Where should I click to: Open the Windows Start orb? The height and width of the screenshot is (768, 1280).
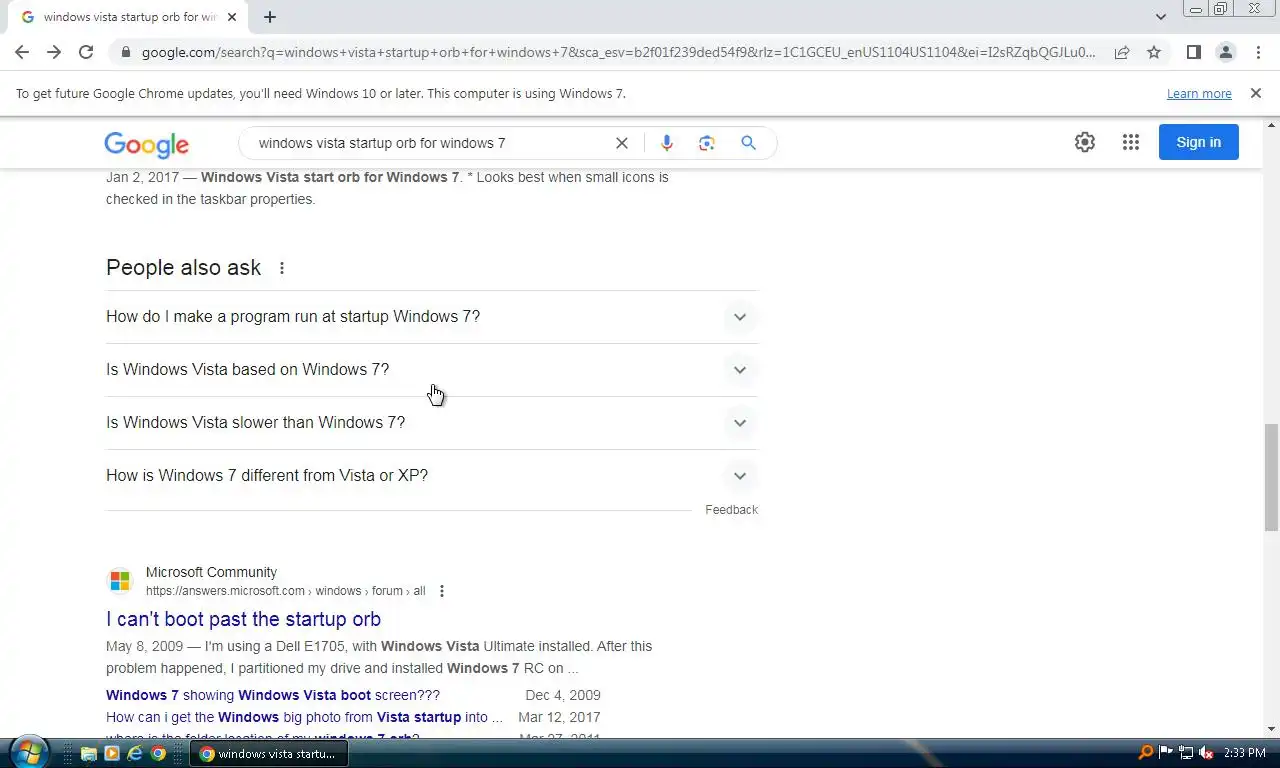pos(28,752)
